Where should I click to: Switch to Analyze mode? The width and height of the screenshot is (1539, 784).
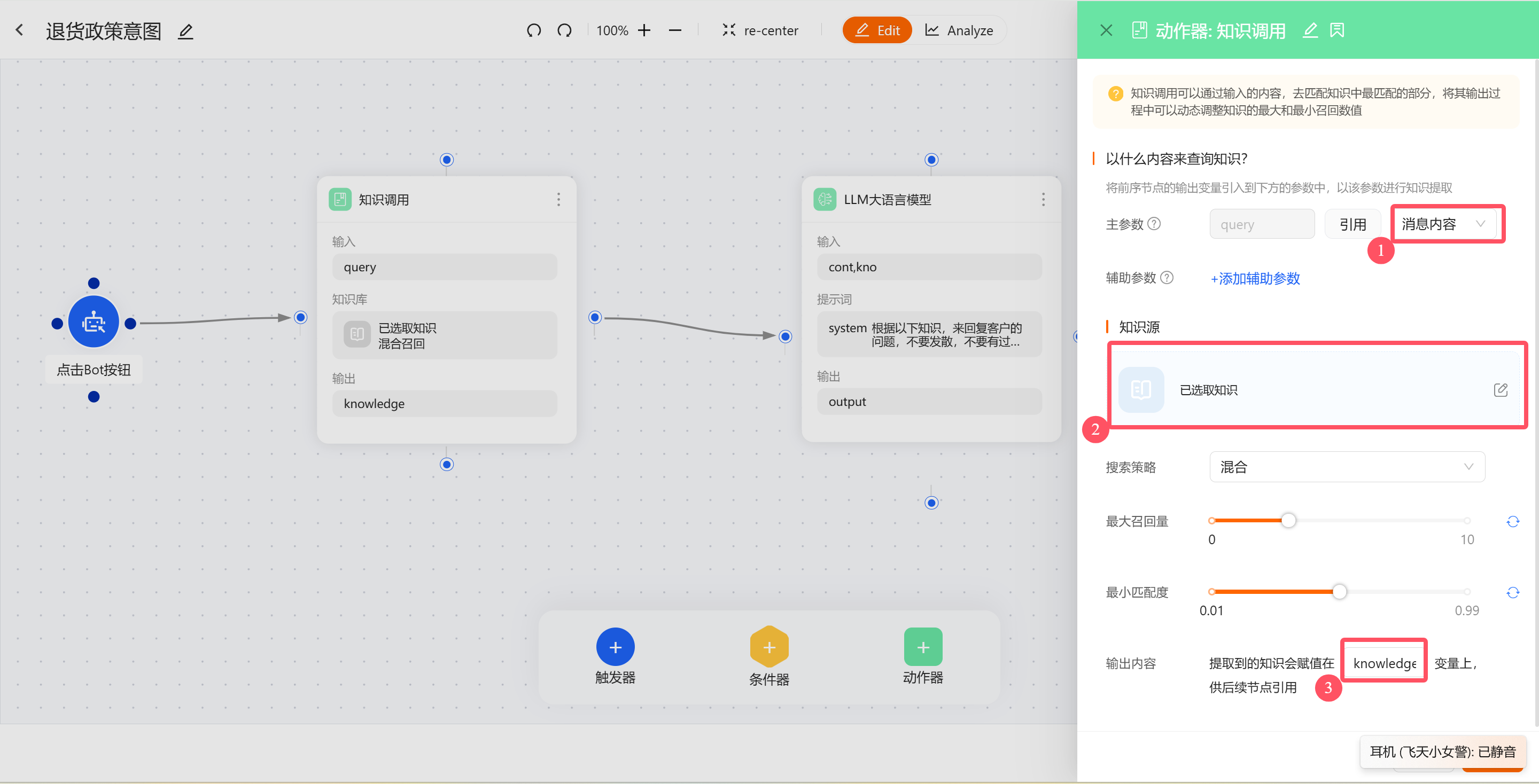point(959,30)
